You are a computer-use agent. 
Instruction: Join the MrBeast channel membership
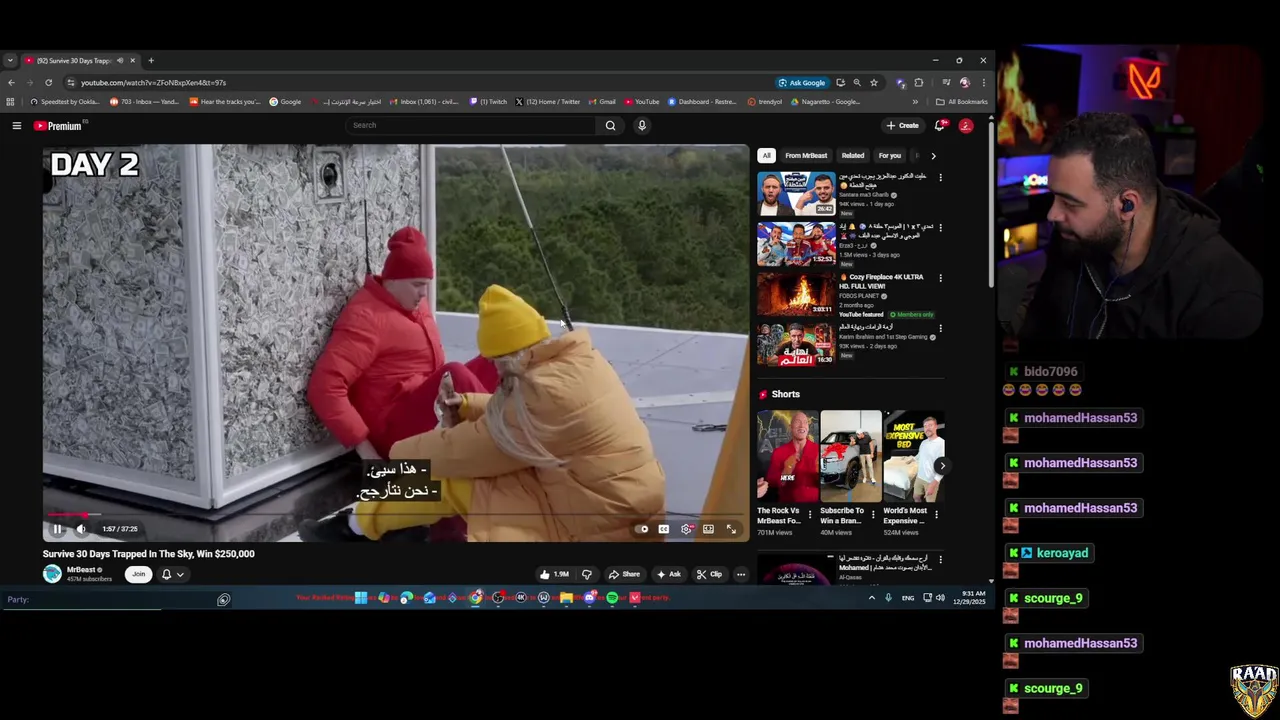[139, 574]
